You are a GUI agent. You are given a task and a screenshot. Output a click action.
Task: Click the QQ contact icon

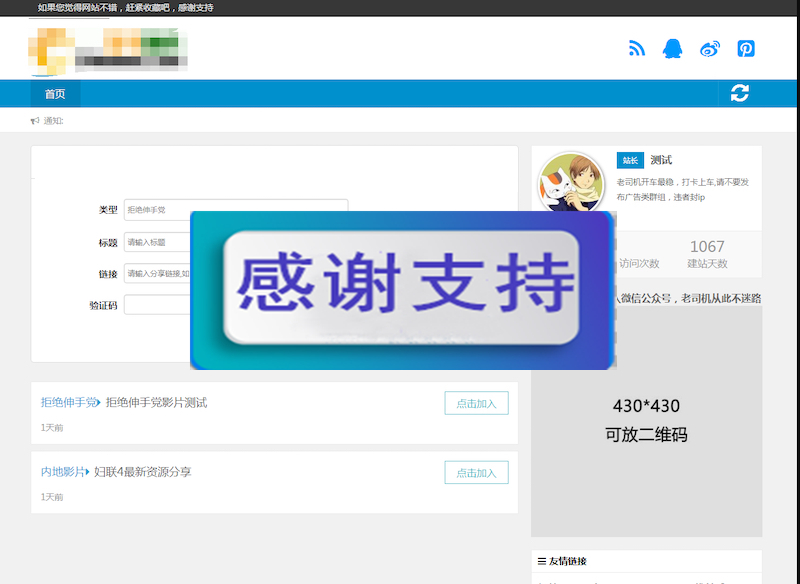point(673,48)
